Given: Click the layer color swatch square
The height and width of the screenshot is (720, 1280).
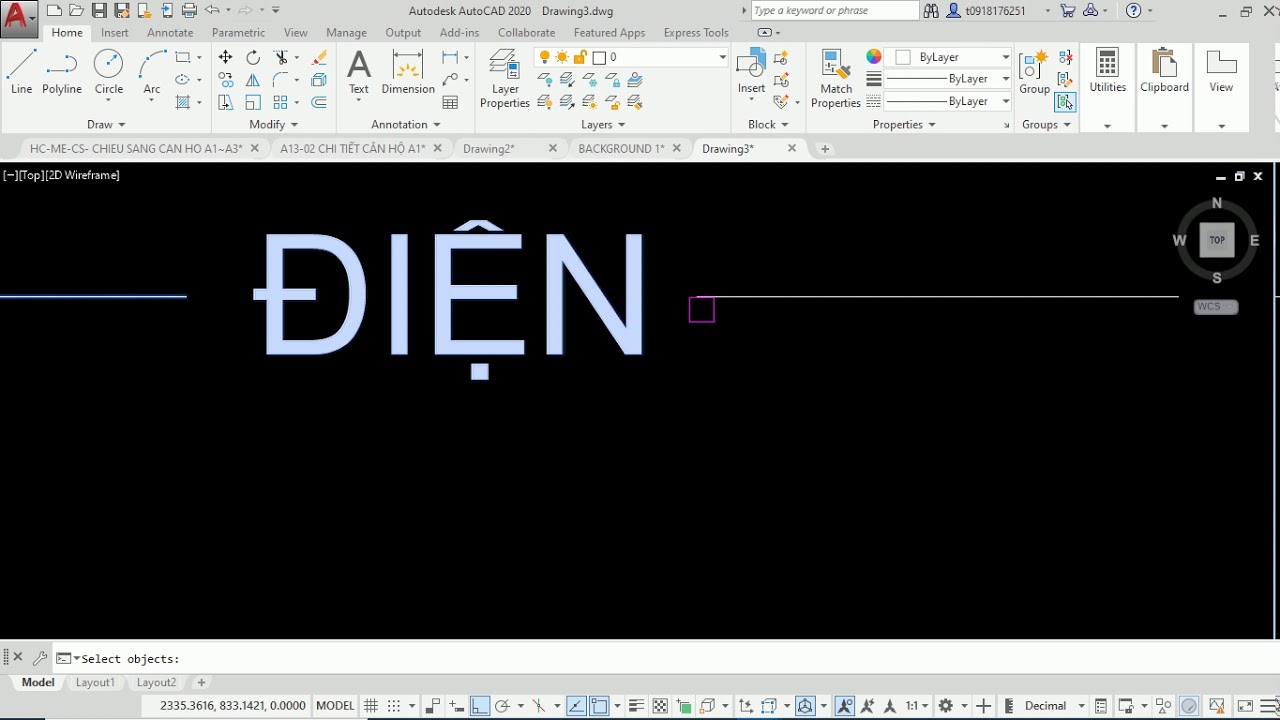Looking at the screenshot, I should pyautogui.click(x=599, y=57).
